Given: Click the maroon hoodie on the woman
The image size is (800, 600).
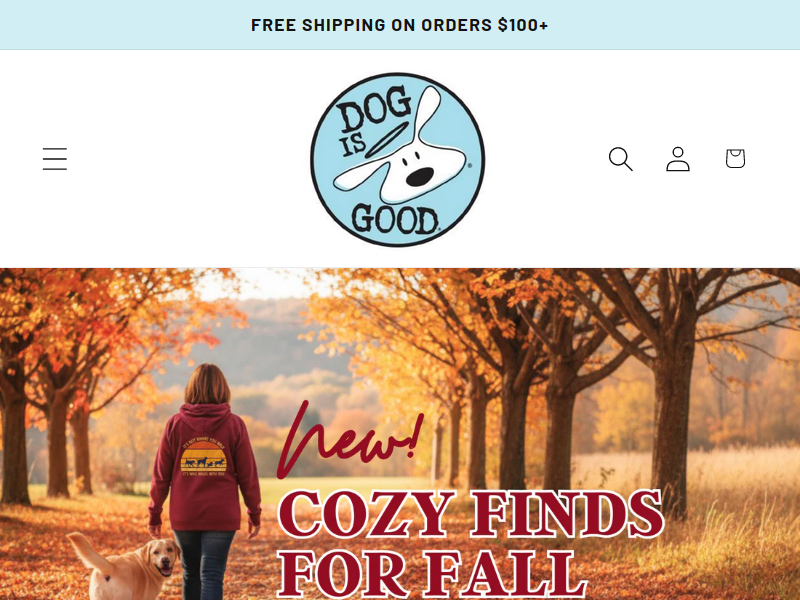Looking at the screenshot, I should pos(205,467).
